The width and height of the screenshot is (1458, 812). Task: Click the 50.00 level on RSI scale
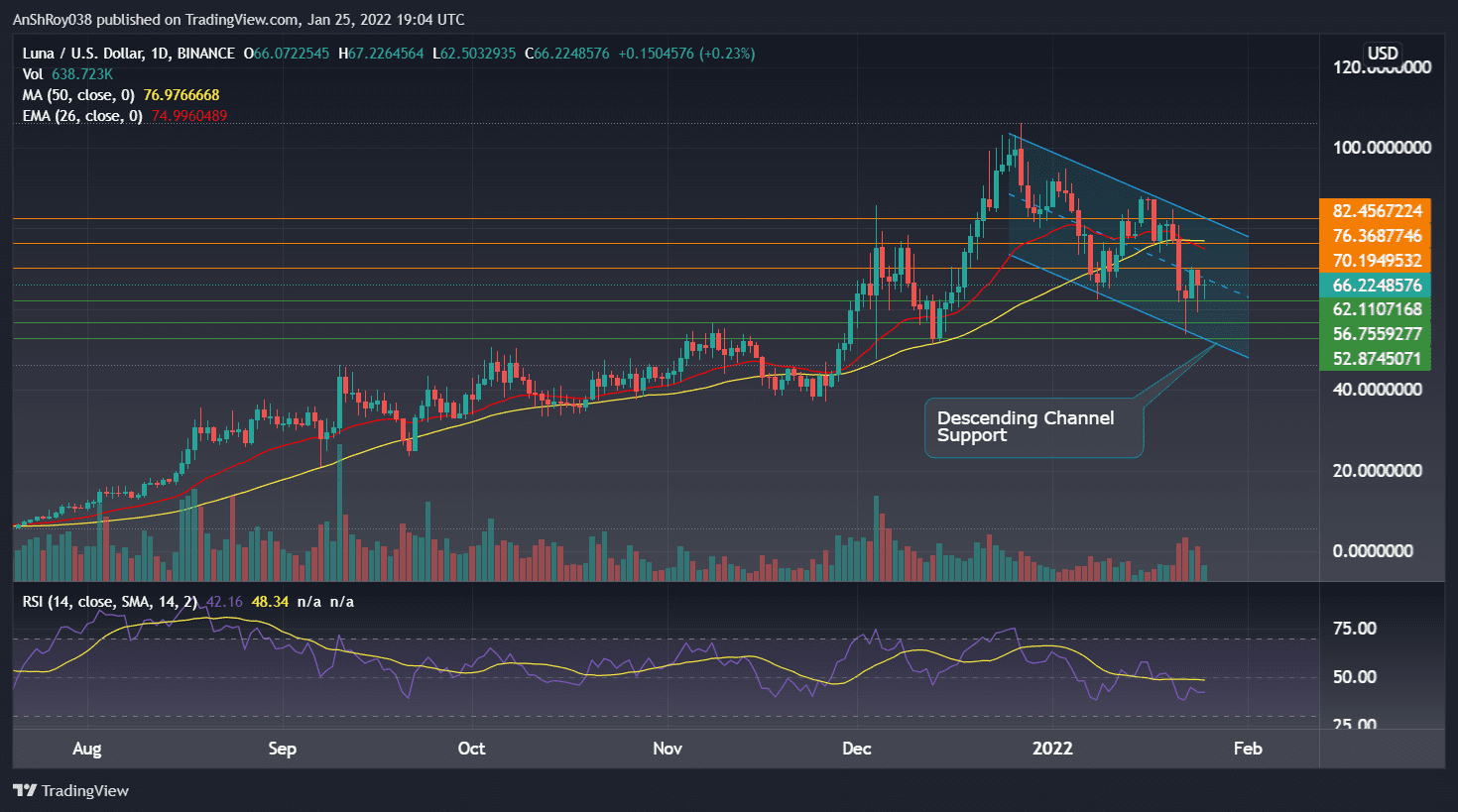[x=1354, y=677]
